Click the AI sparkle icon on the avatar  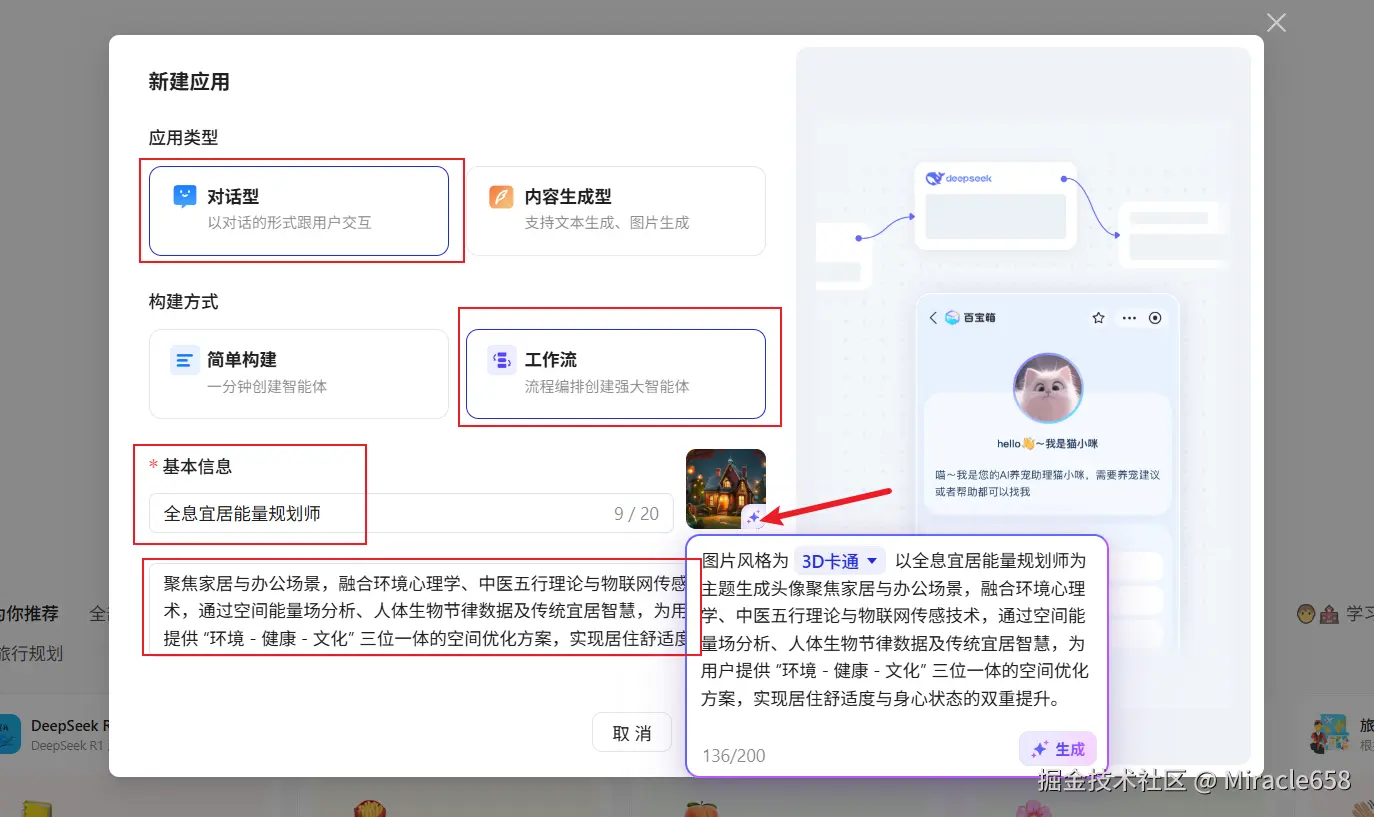coord(756,515)
